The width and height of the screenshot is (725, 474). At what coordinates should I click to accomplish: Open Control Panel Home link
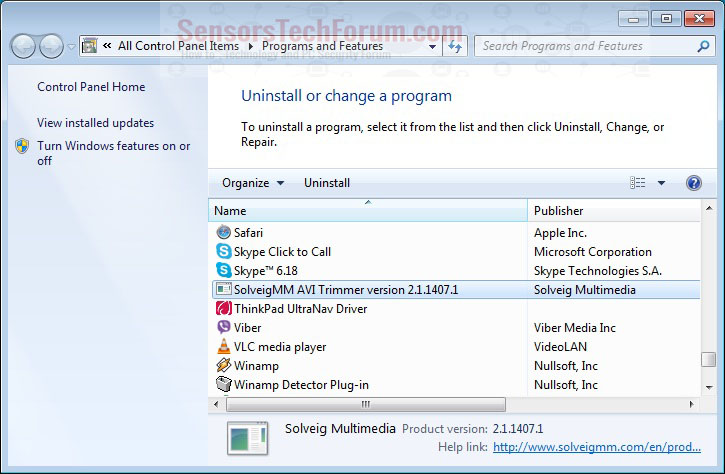(x=91, y=87)
